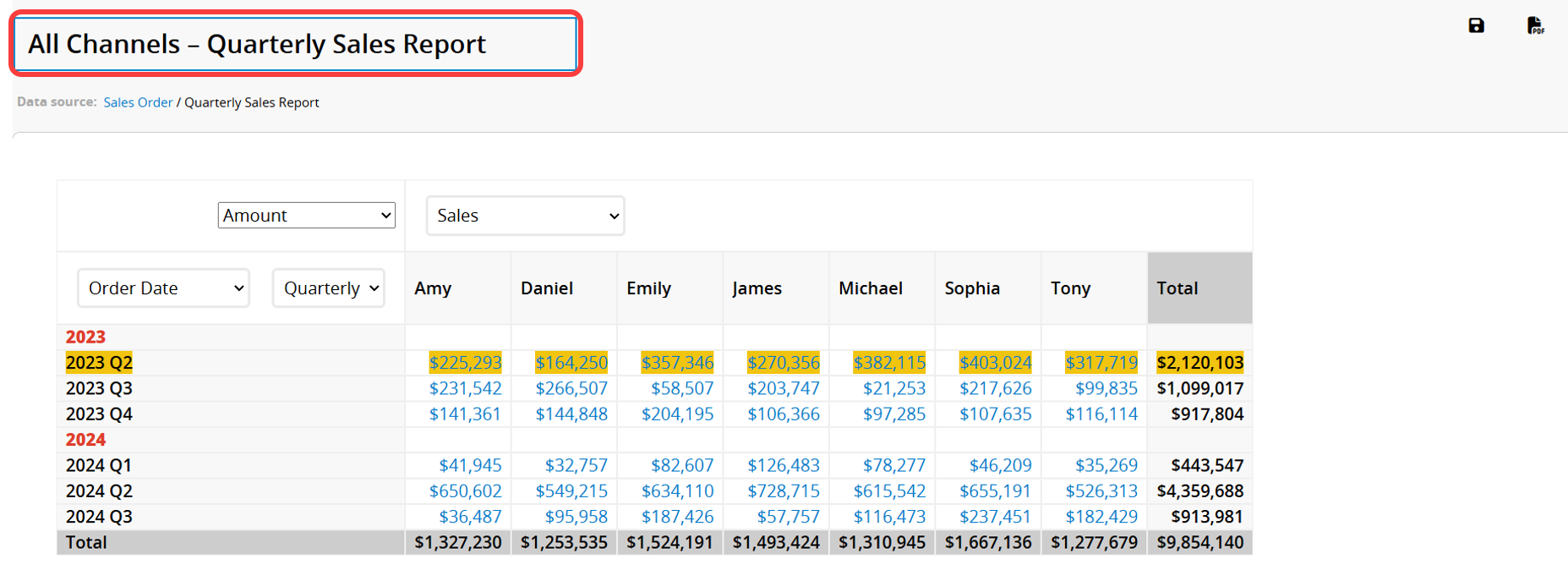This screenshot has height=570, width=1568.
Task: Open the Order Date row dropdown
Action: pyautogui.click(x=163, y=288)
